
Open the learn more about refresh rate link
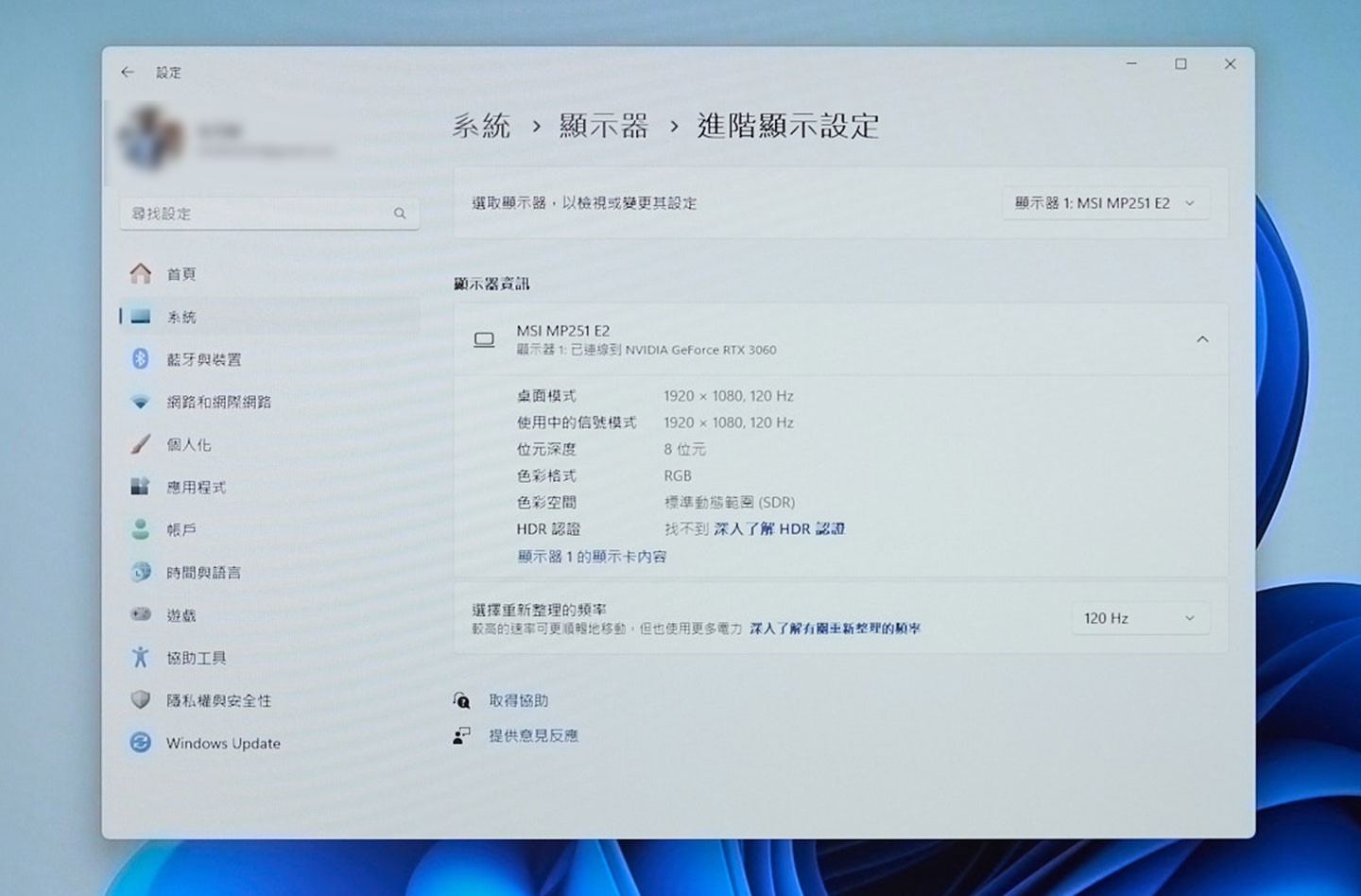tap(836, 628)
